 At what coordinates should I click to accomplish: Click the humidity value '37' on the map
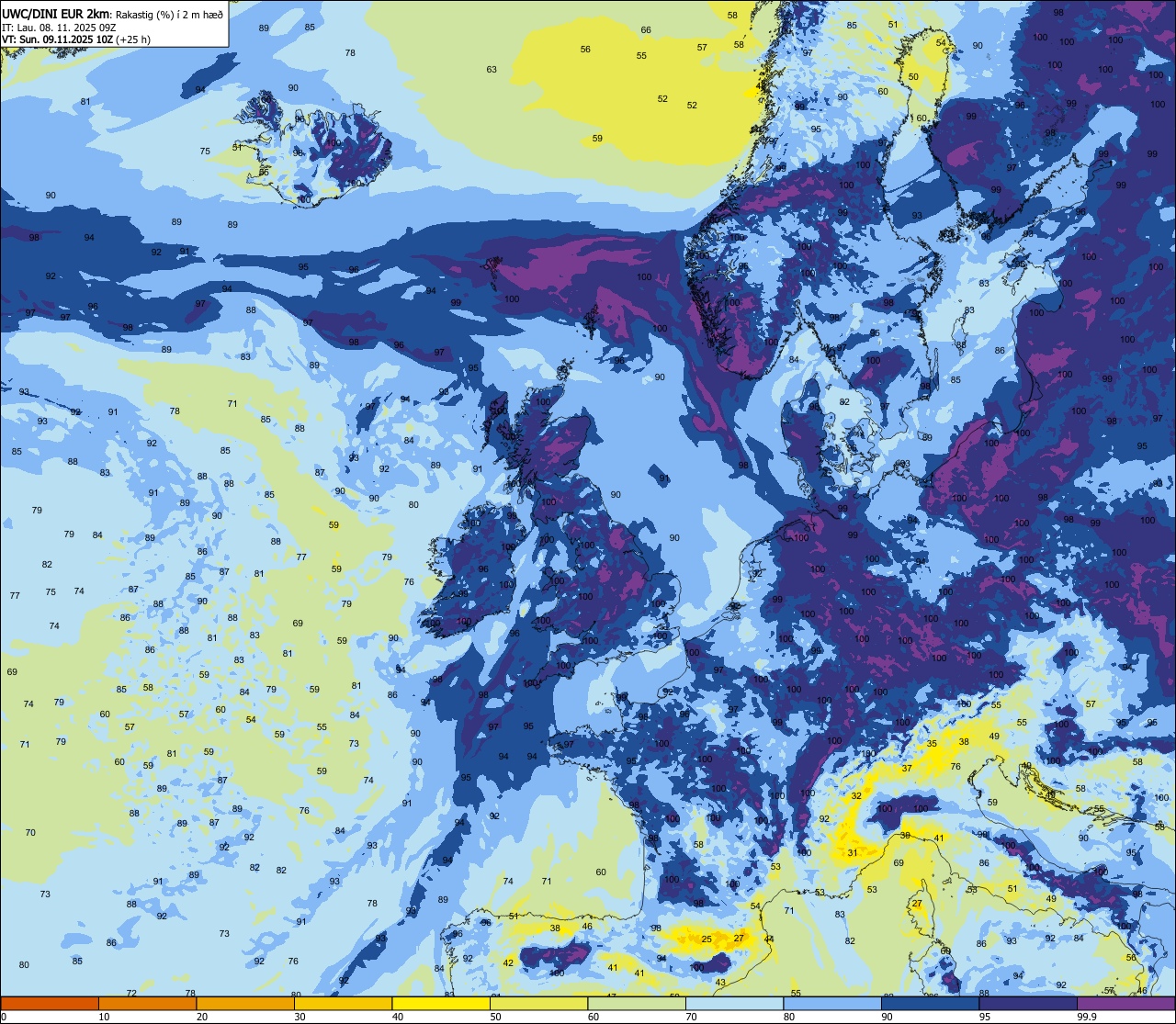pos(907,769)
